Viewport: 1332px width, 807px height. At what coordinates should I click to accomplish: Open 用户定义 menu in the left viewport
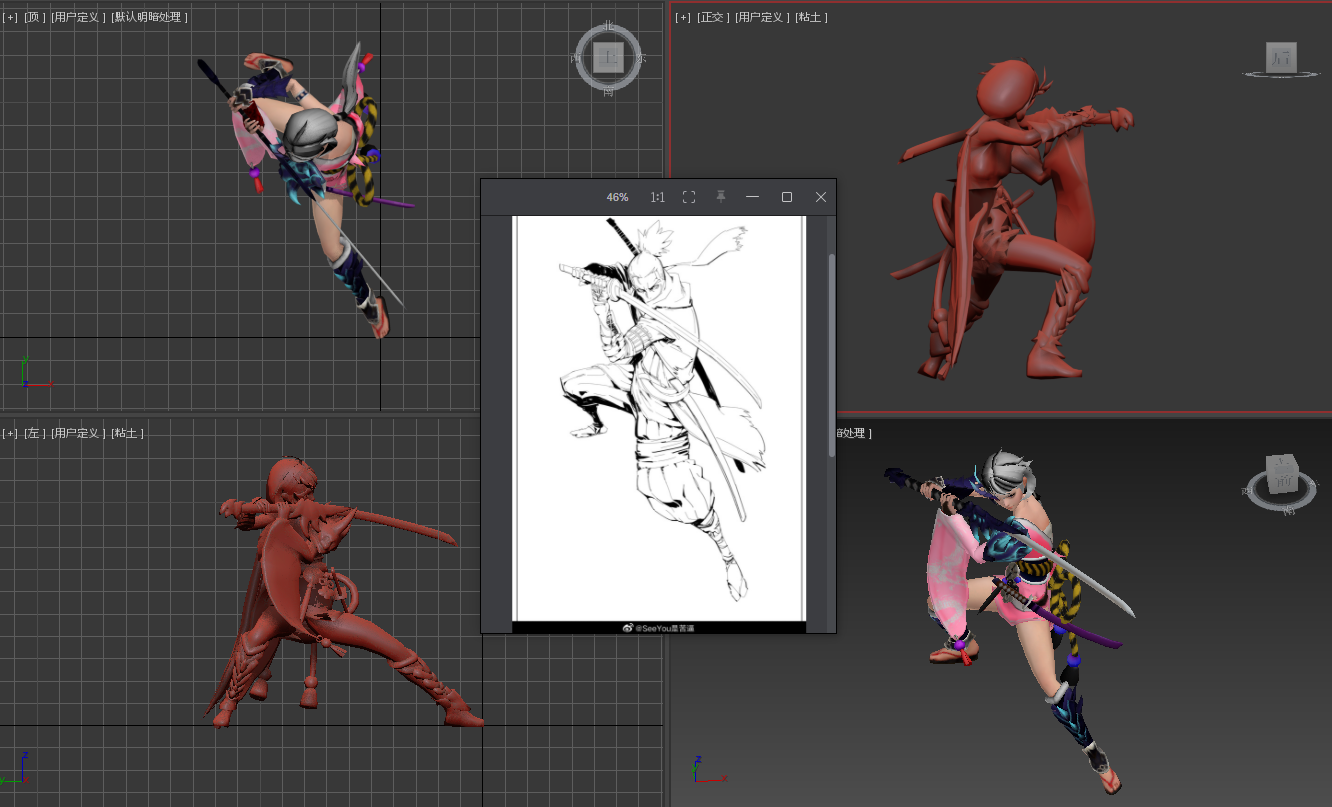[x=78, y=433]
